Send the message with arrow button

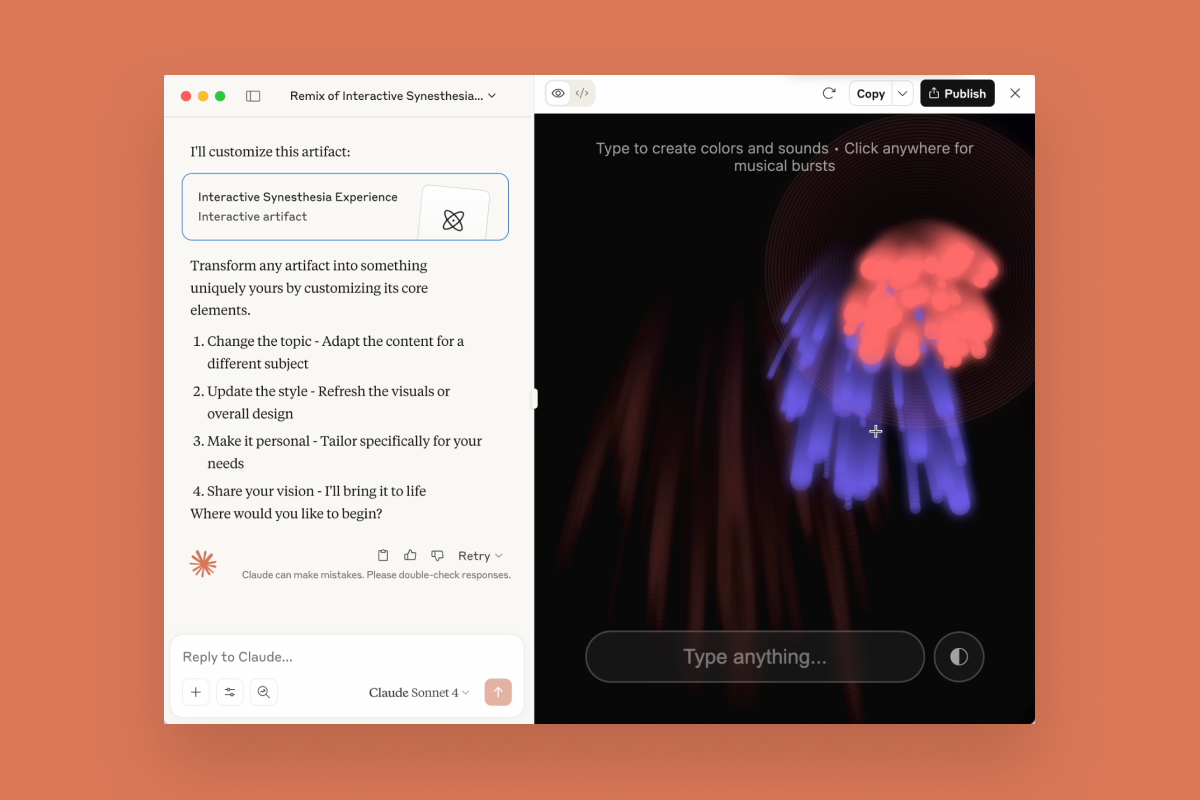498,692
